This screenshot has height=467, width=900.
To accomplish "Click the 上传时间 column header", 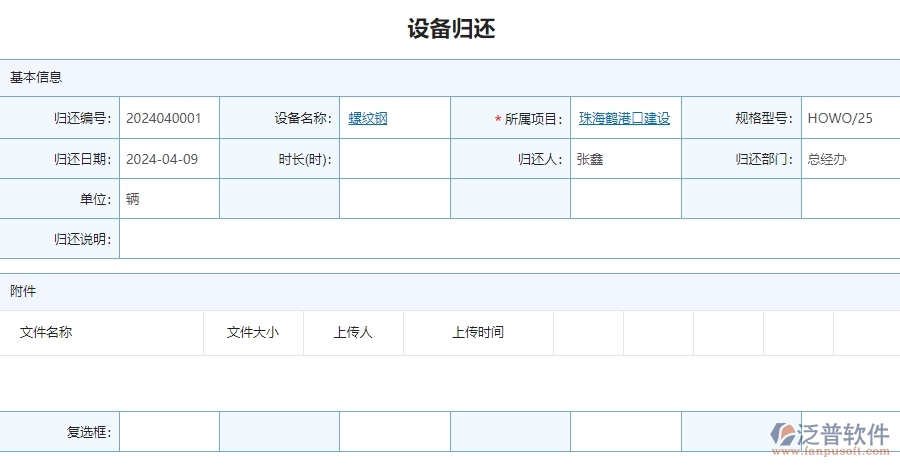I will coord(478,332).
